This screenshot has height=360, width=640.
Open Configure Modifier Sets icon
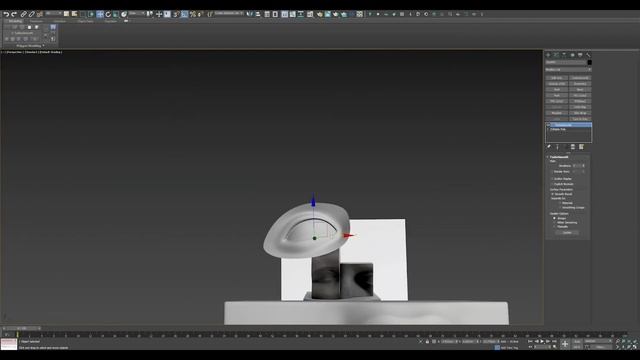click(581, 147)
